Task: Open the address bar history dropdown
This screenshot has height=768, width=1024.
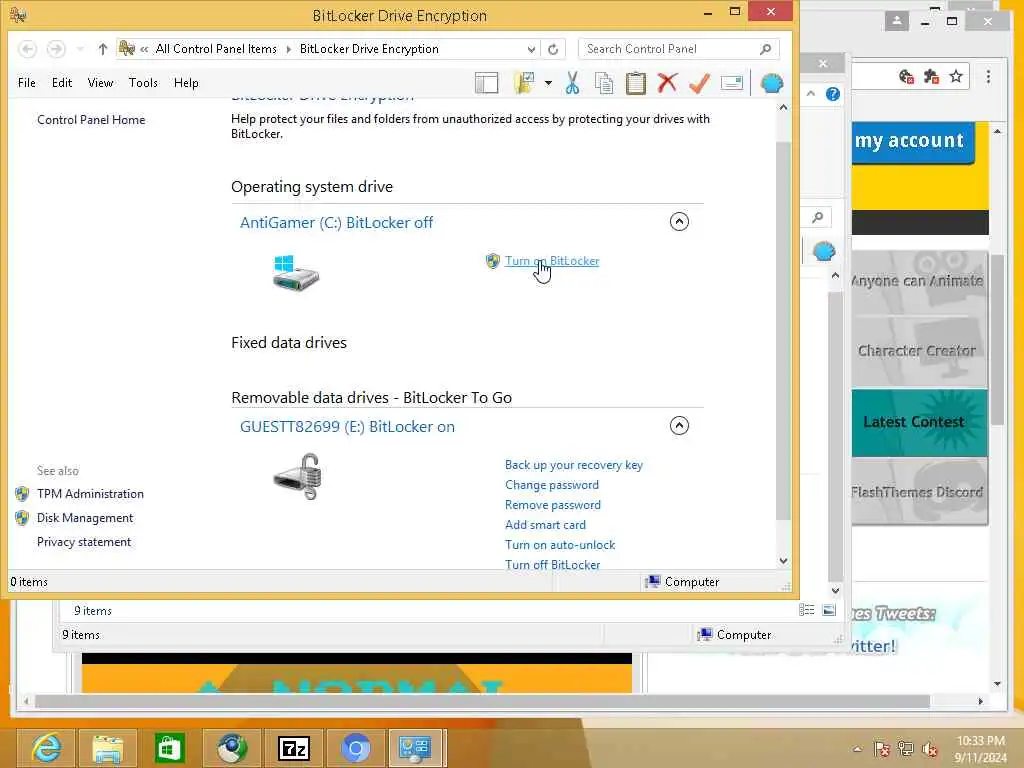Action: (x=531, y=49)
